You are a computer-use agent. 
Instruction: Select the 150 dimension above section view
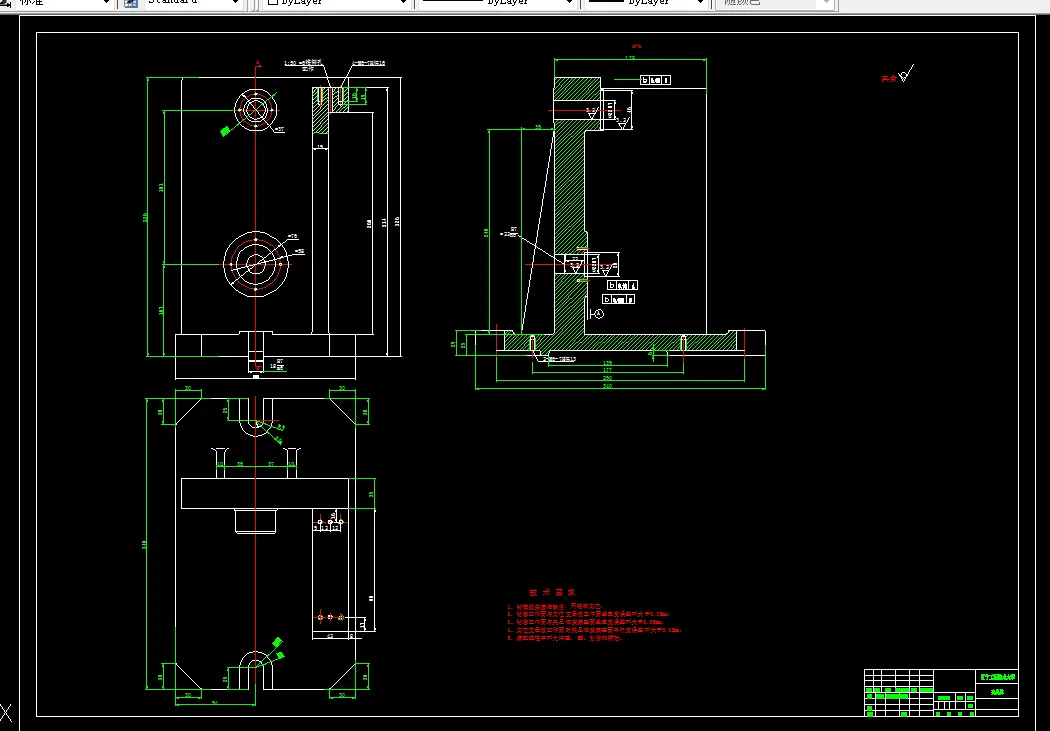tap(630, 58)
